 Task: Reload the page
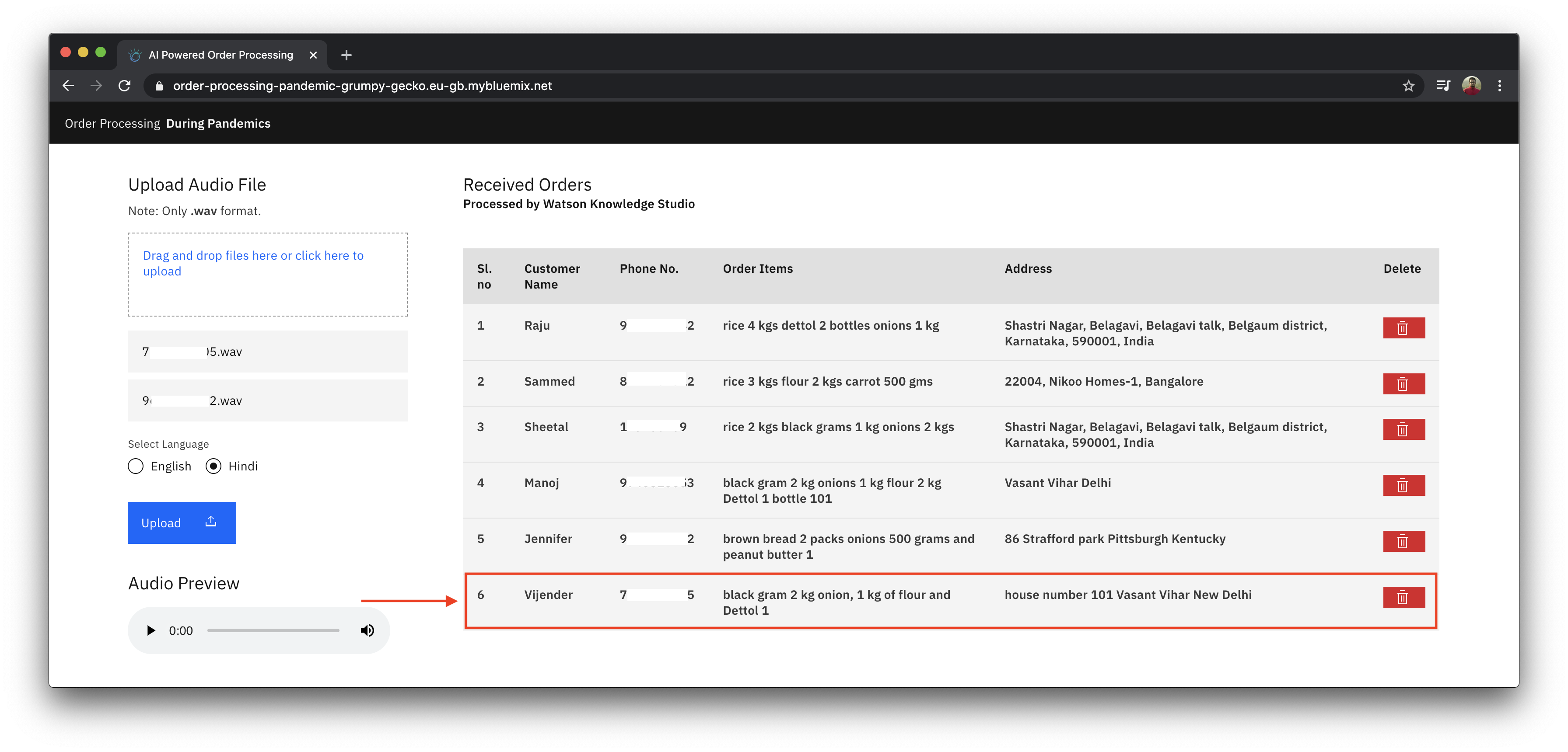pyautogui.click(x=125, y=86)
